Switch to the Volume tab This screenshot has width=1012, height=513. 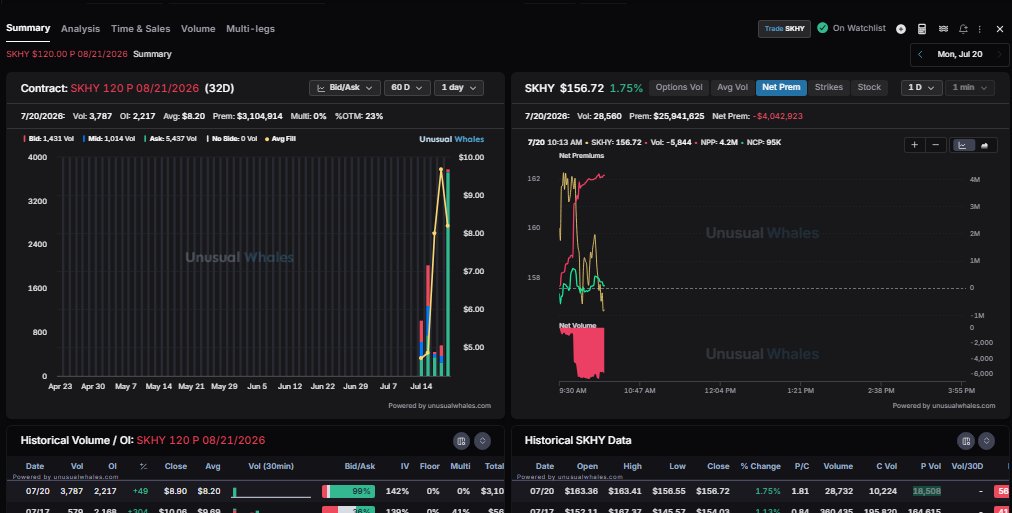click(198, 29)
